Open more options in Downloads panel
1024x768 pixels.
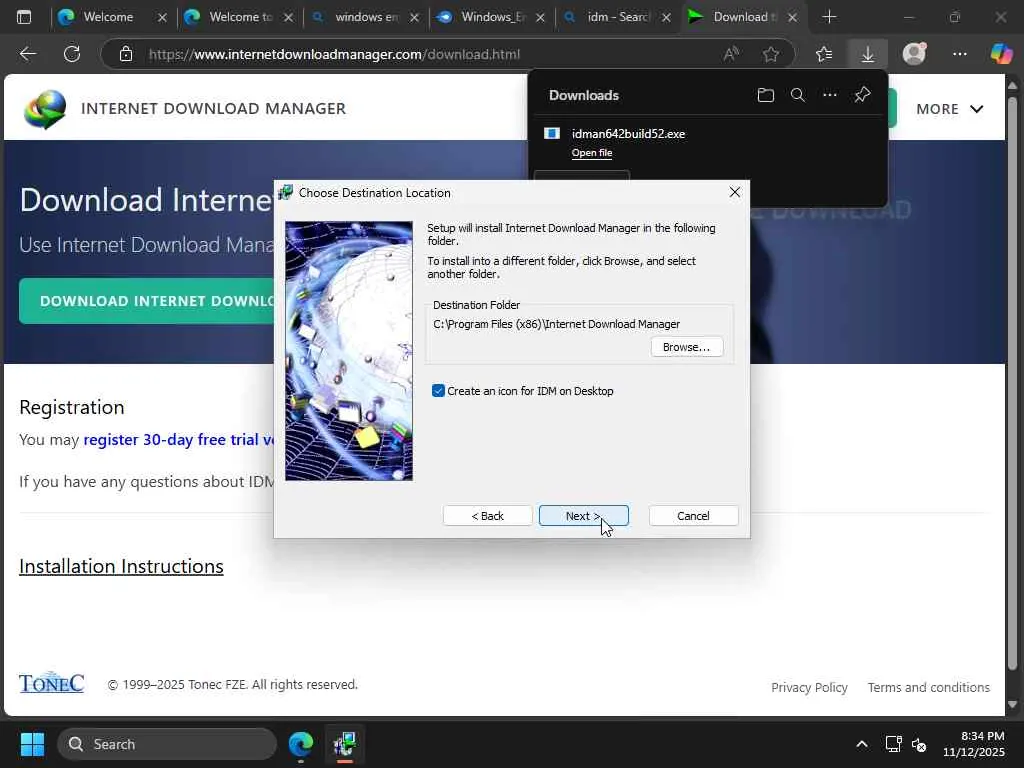coord(829,95)
